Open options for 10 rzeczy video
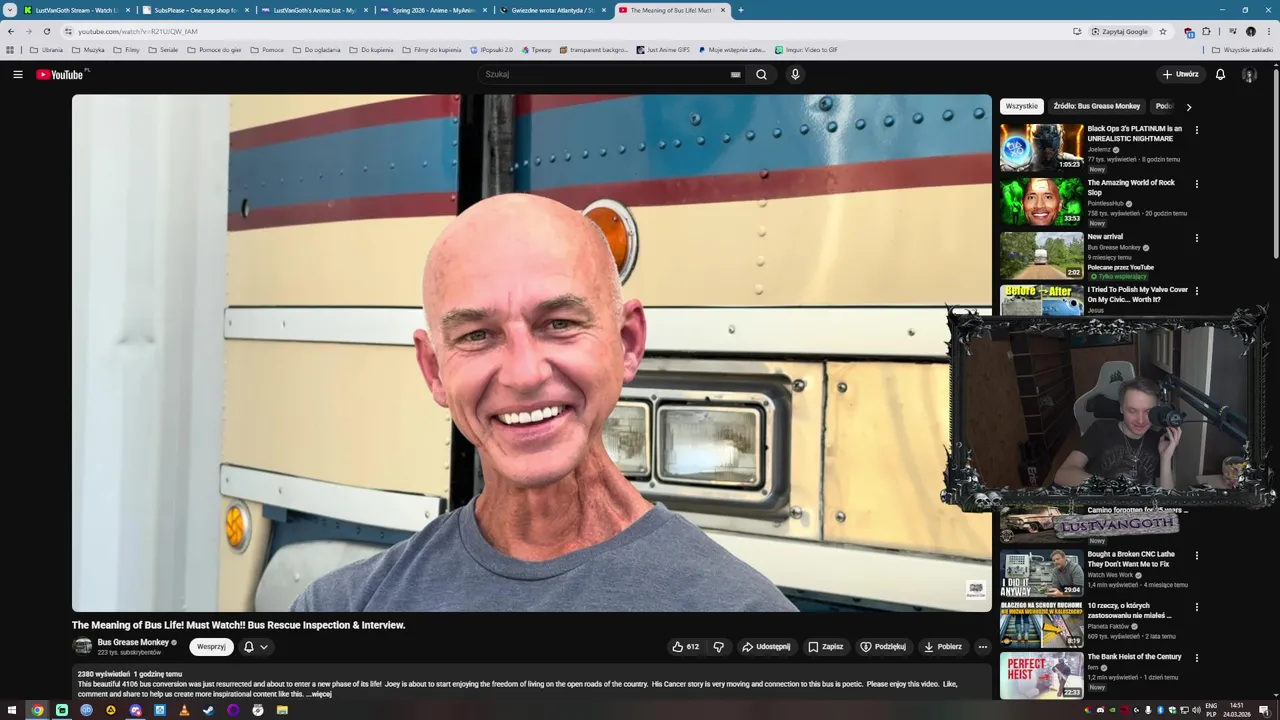 tap(1196, 607)
